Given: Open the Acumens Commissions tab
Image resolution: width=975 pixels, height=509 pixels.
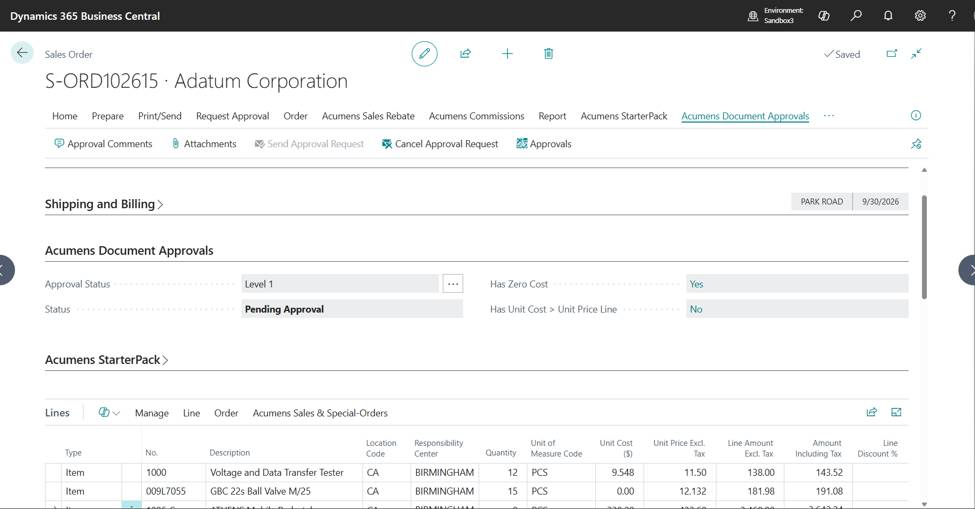Looking at the screenshot, I should coord(476,116).
